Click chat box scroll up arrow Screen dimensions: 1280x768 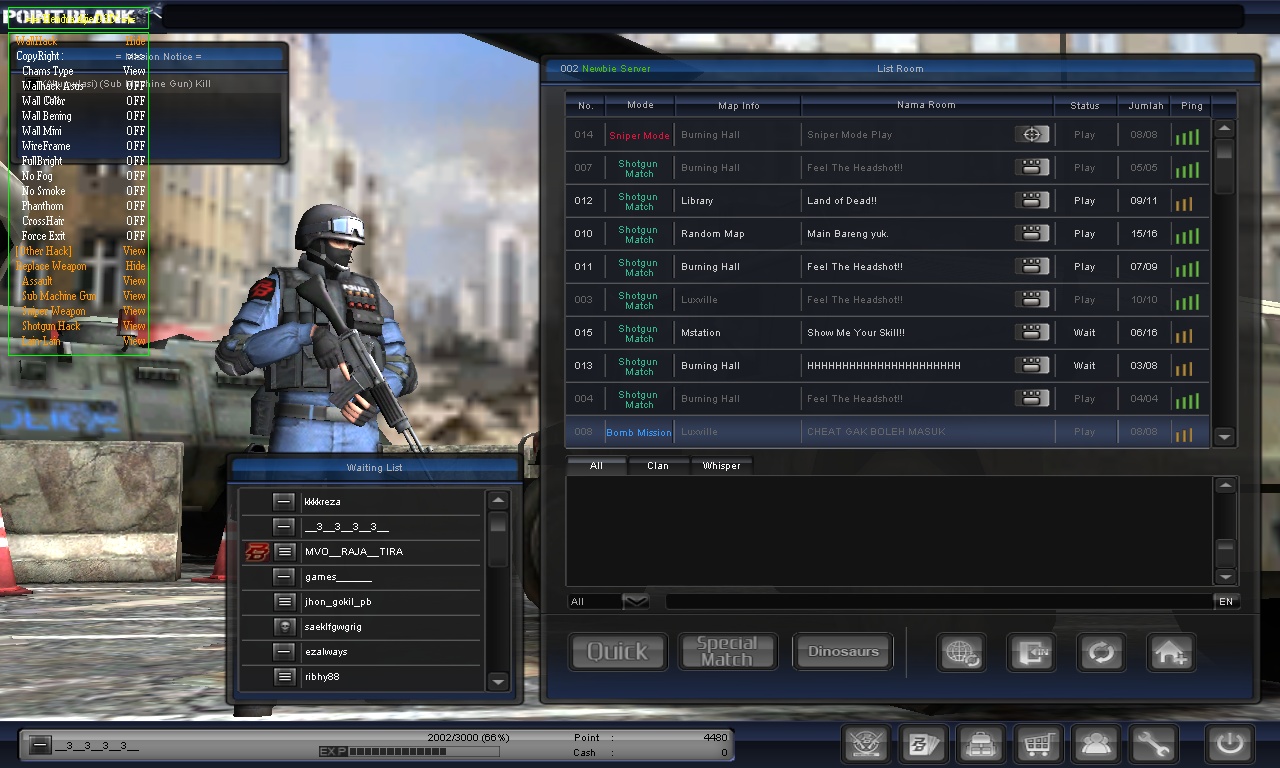coord(1225,485)
